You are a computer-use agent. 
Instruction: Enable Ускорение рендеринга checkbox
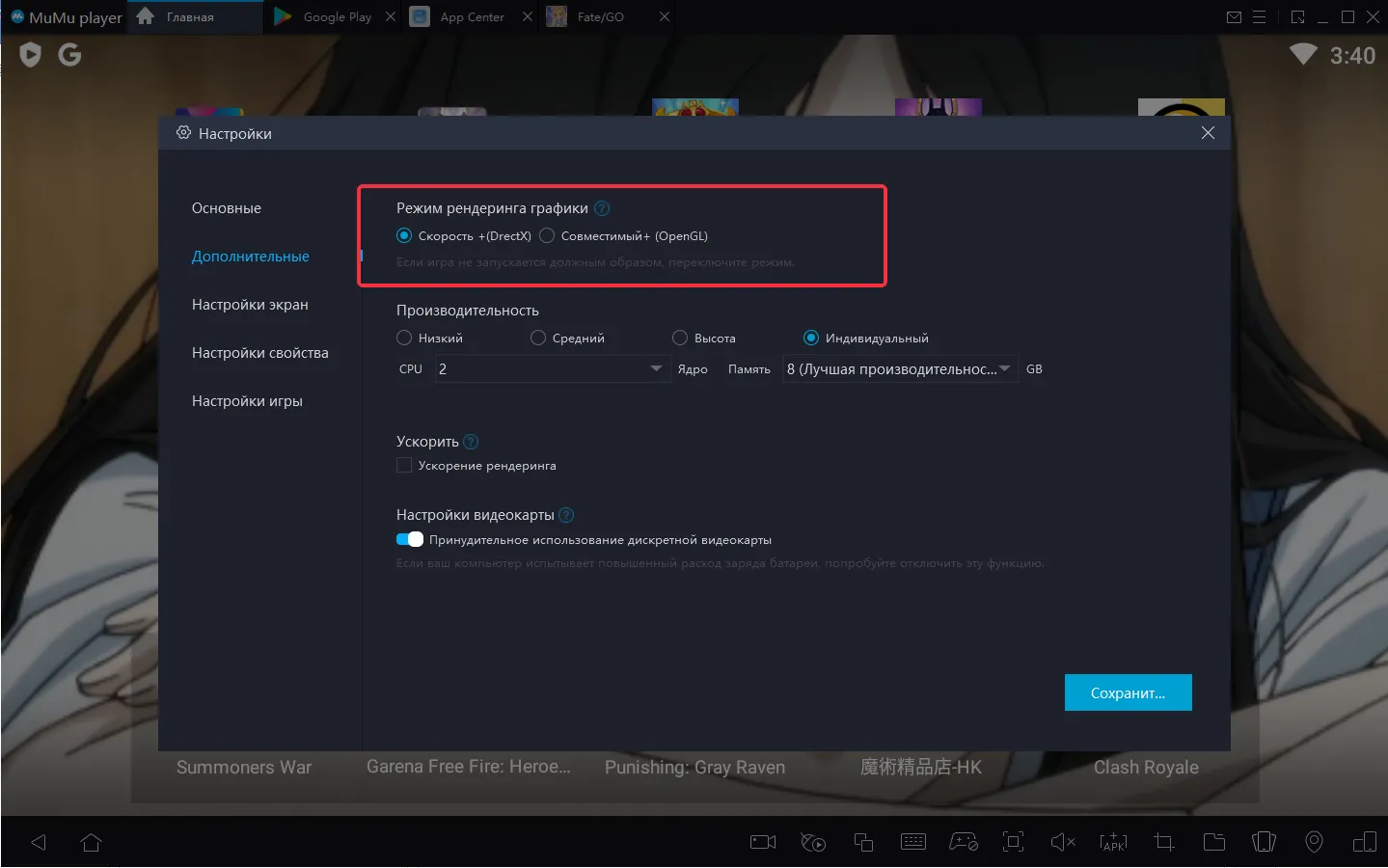click(404, 465)
